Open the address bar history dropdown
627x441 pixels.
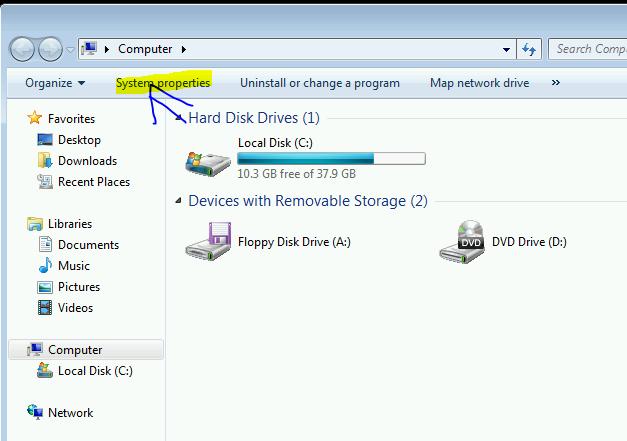click(506, 50)
